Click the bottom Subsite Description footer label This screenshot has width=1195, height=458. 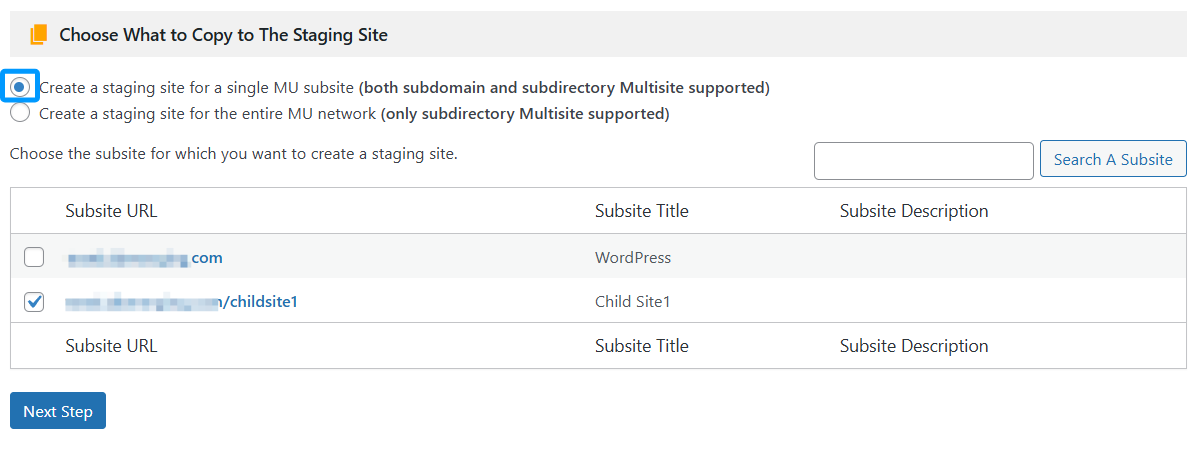[913, 346]
